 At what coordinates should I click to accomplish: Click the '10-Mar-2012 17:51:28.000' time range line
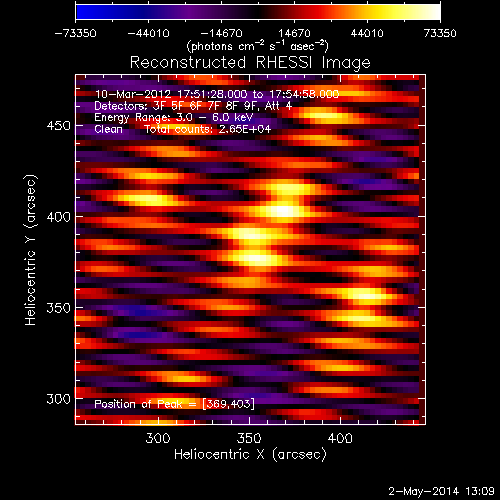(x=217, y=94)
